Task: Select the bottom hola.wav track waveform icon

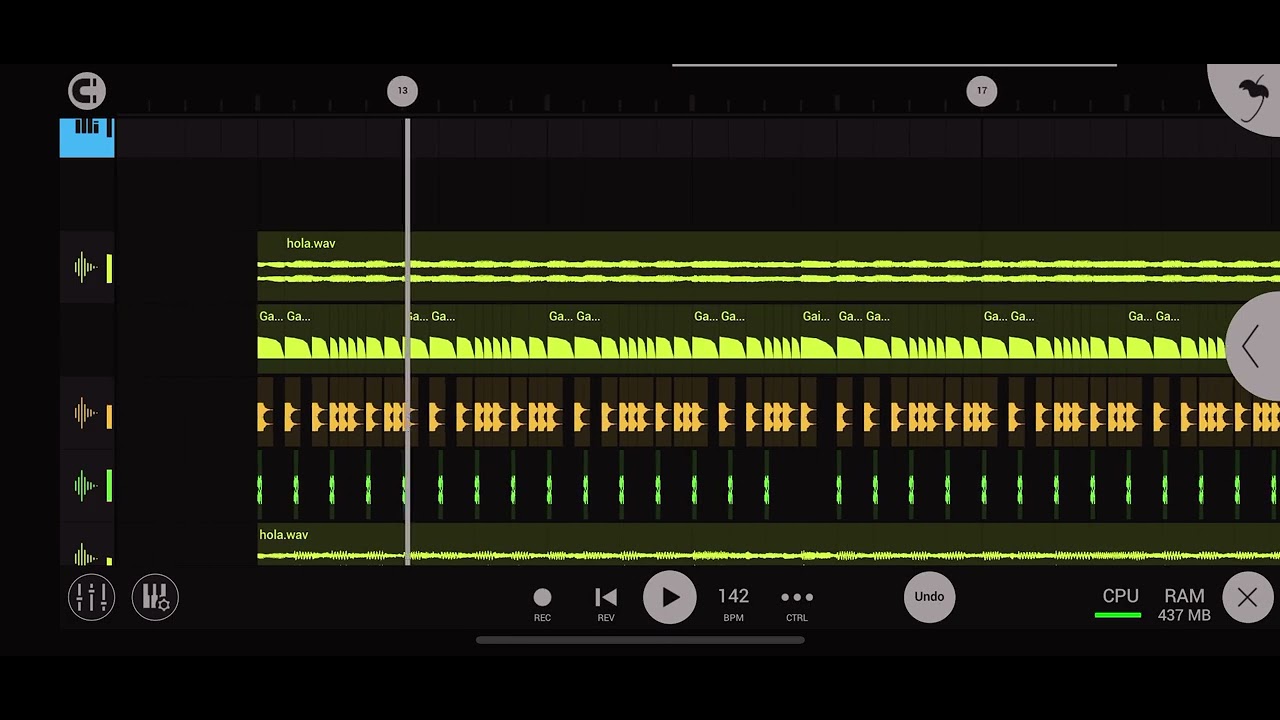Action: point(85,555)
